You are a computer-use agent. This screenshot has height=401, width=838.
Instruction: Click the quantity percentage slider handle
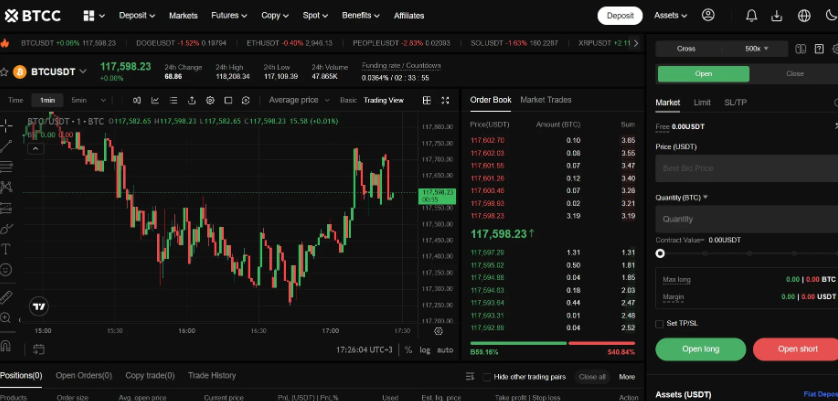(660, 254)
